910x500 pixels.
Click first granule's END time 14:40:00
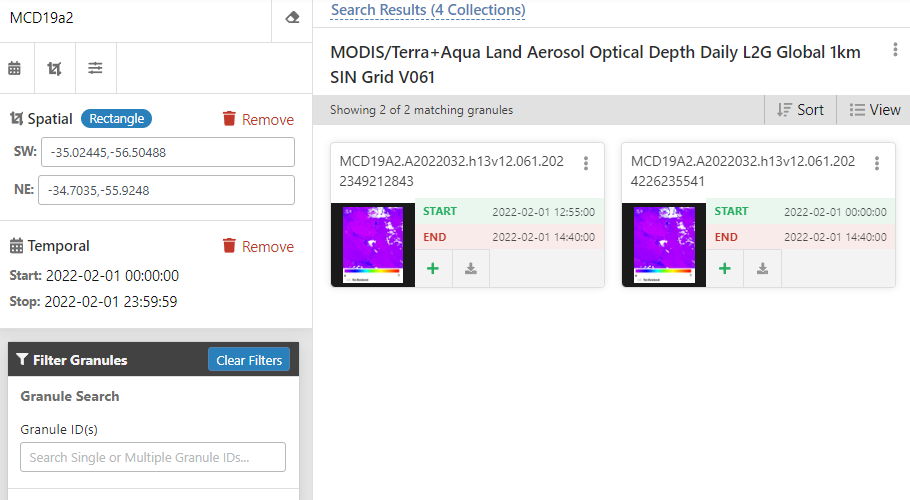coord(543,237)
